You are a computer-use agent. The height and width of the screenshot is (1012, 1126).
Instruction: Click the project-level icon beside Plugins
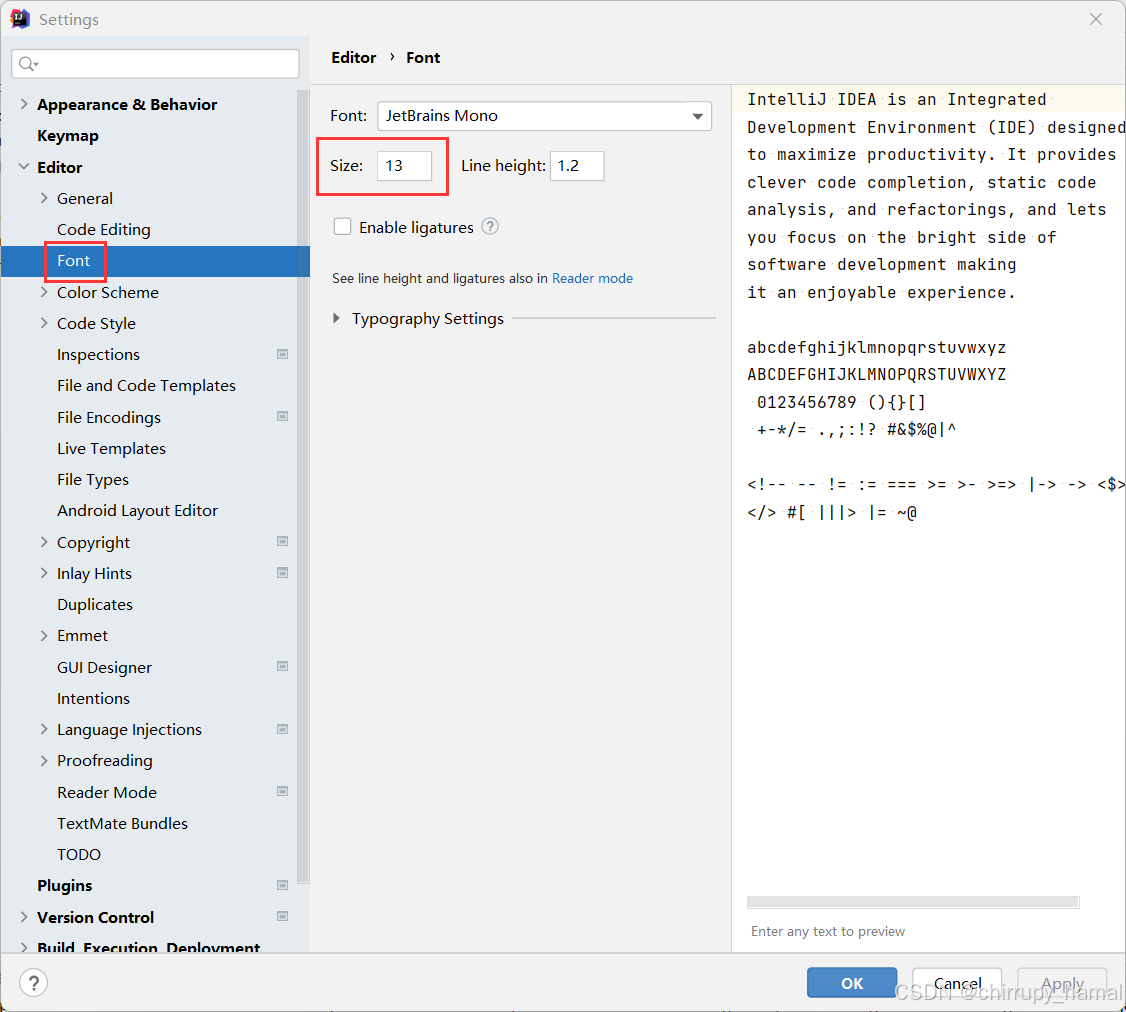[x=282, y=886]
